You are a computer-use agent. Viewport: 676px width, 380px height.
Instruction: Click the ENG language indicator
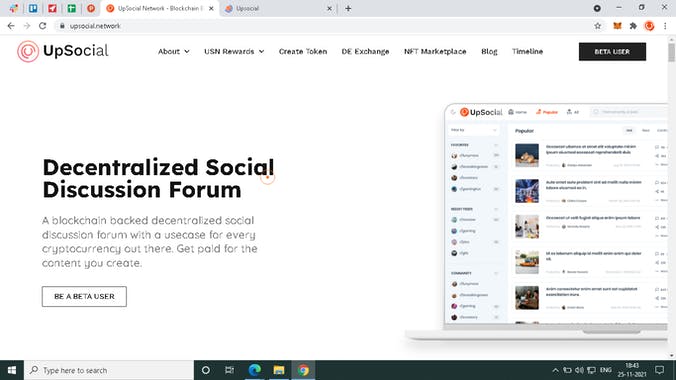[x=605, y=370]
